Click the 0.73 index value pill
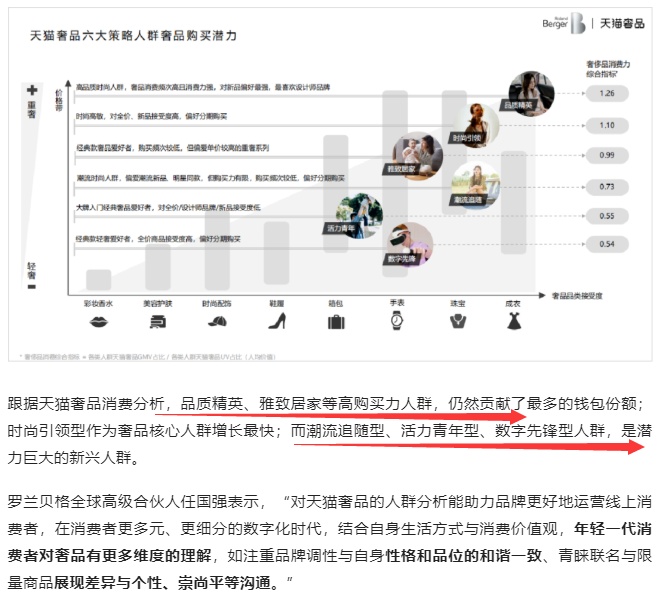The image size is (662, 602). 607,187
